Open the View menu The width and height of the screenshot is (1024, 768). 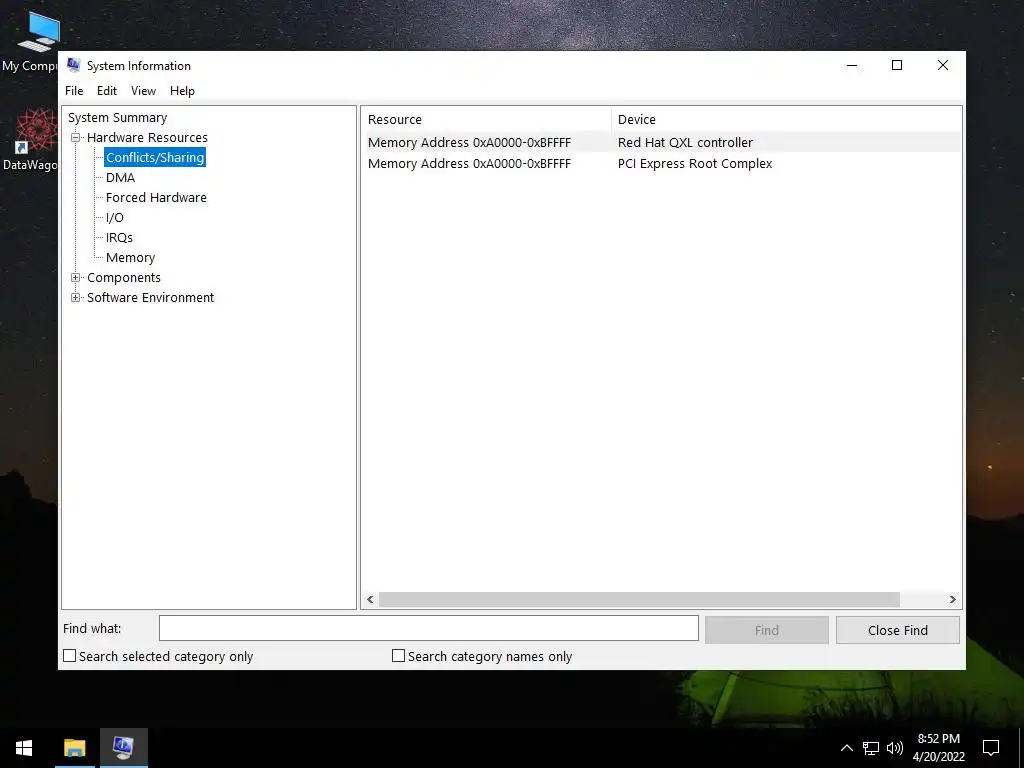(143, 91)
